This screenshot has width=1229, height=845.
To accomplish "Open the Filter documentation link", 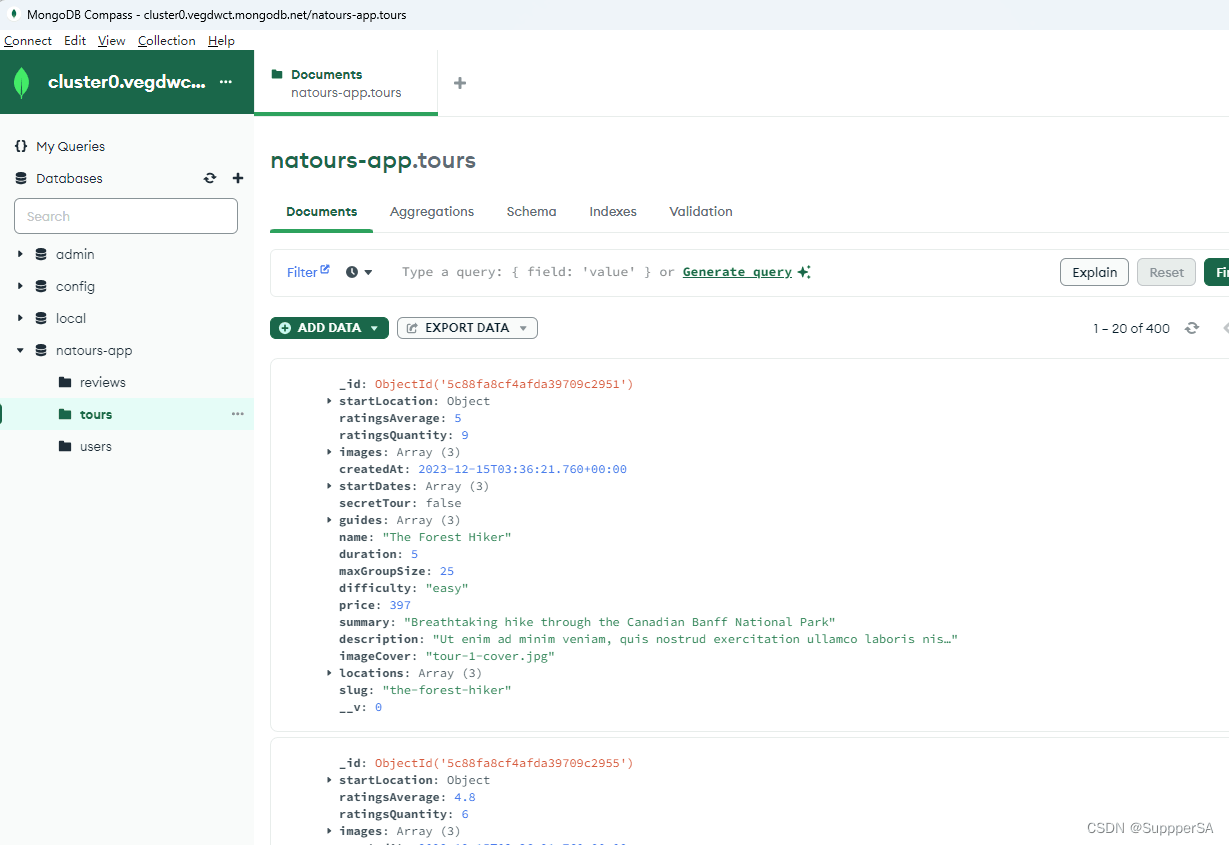I will tap(308, 272).
